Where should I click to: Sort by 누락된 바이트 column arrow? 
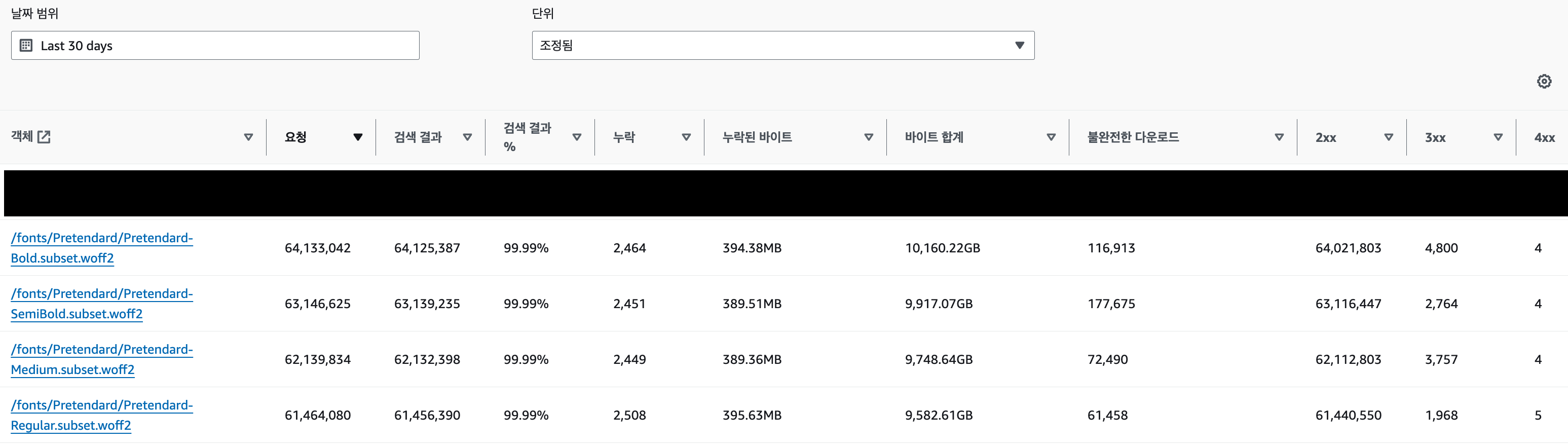(869, 137)
